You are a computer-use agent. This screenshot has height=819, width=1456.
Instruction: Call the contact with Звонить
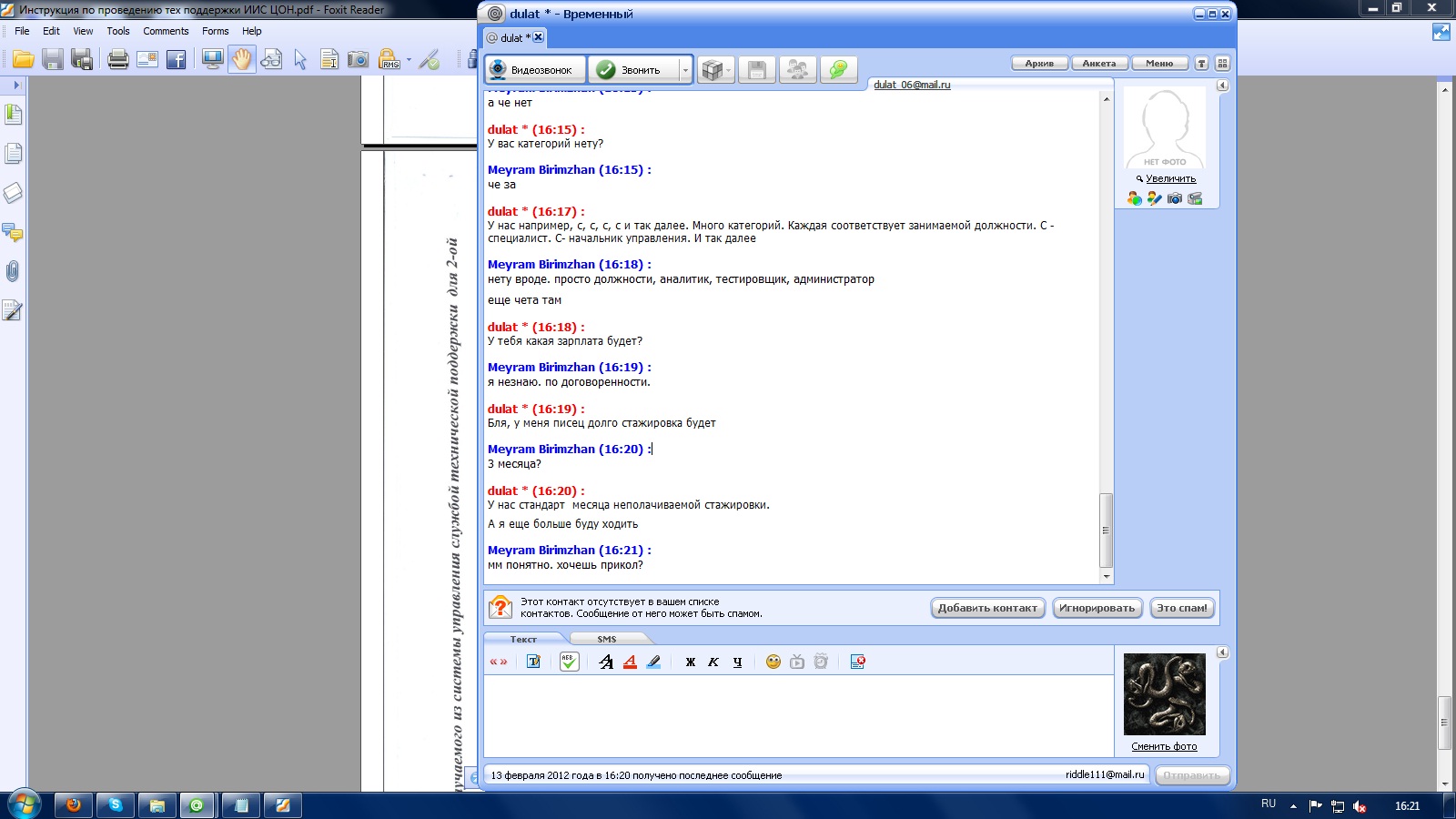pyautogui.click(x=634, y=70)
